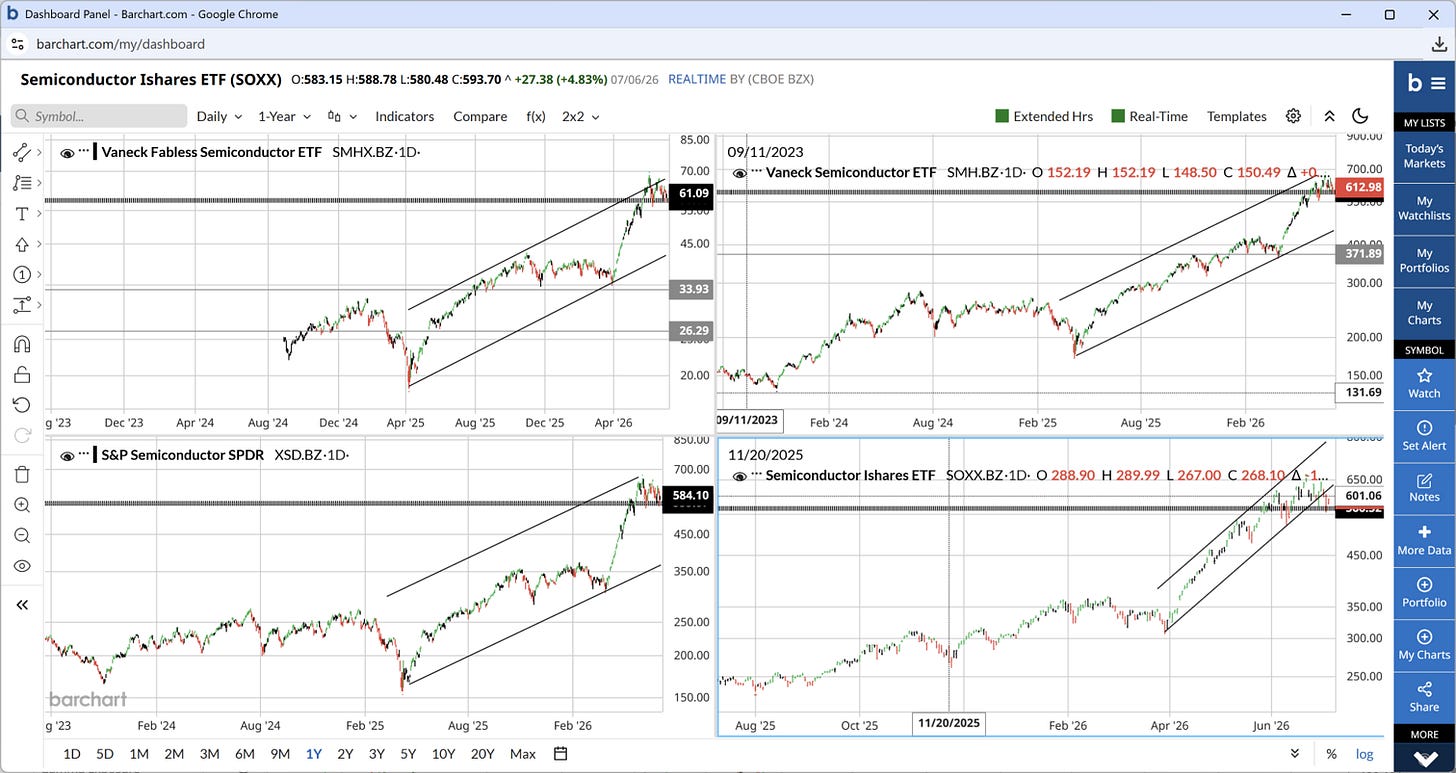This screenshot has width=1456, height=773.
Task: Open Set Alert in sidebar
Action: [1424, 435]
